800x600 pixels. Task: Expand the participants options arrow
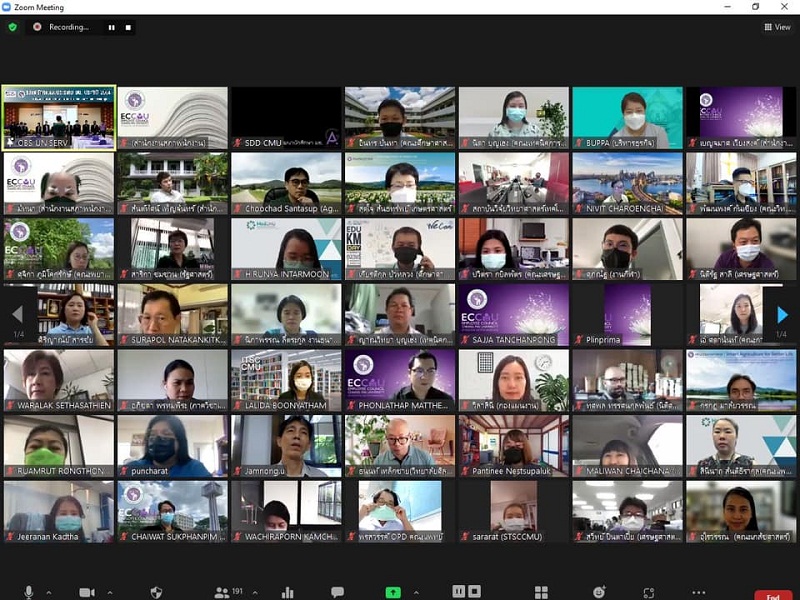click(256, 592)
